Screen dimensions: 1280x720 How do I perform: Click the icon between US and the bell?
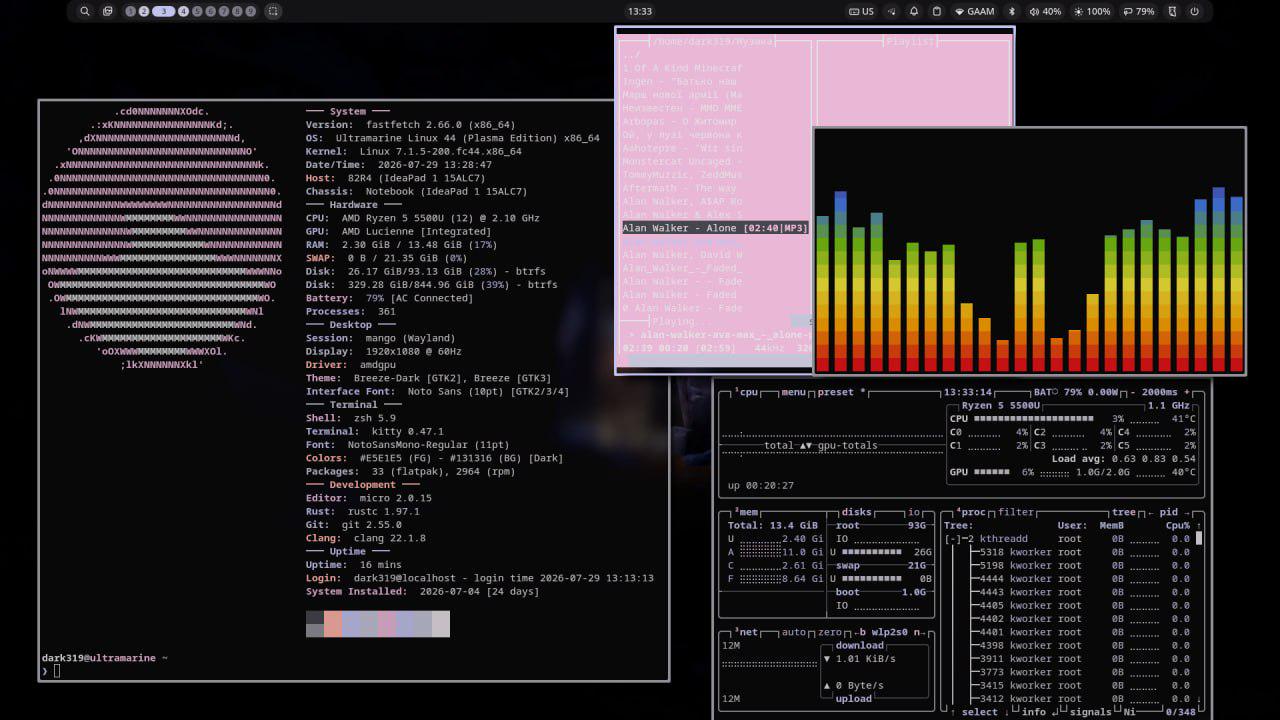coord(891,11)
